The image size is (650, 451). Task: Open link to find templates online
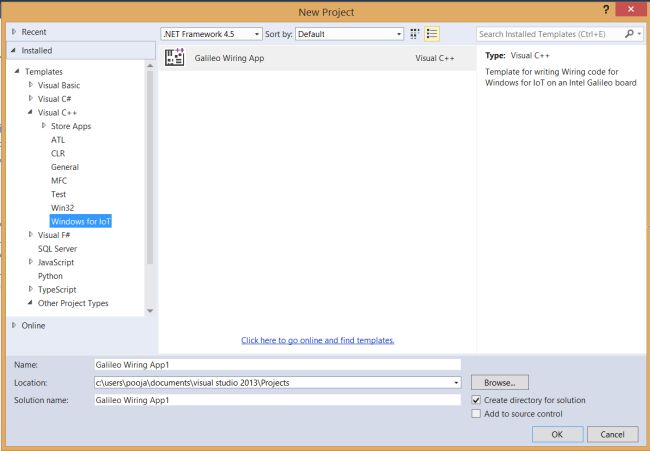coord(318,340)
